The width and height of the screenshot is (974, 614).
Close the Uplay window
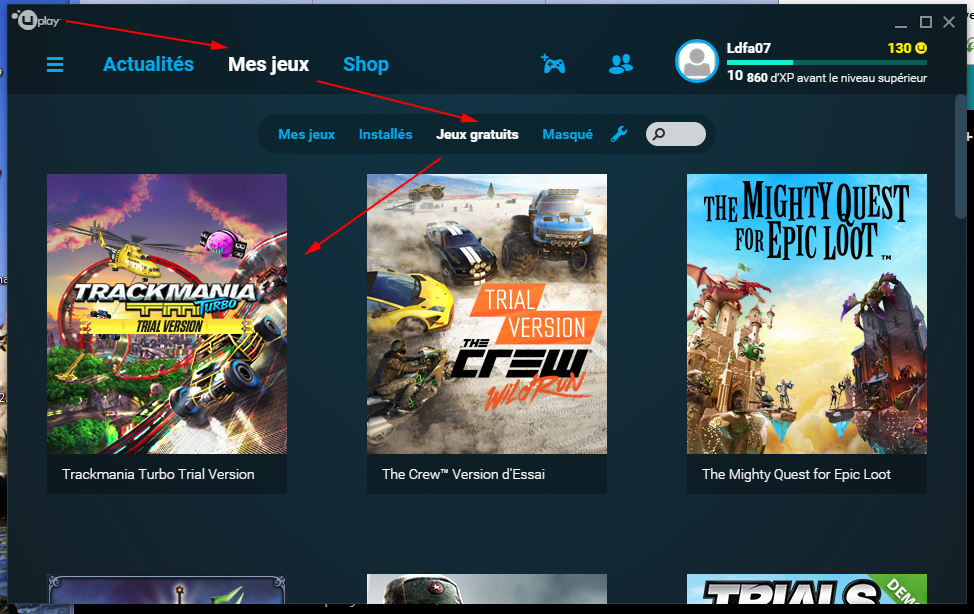point(949,22)
